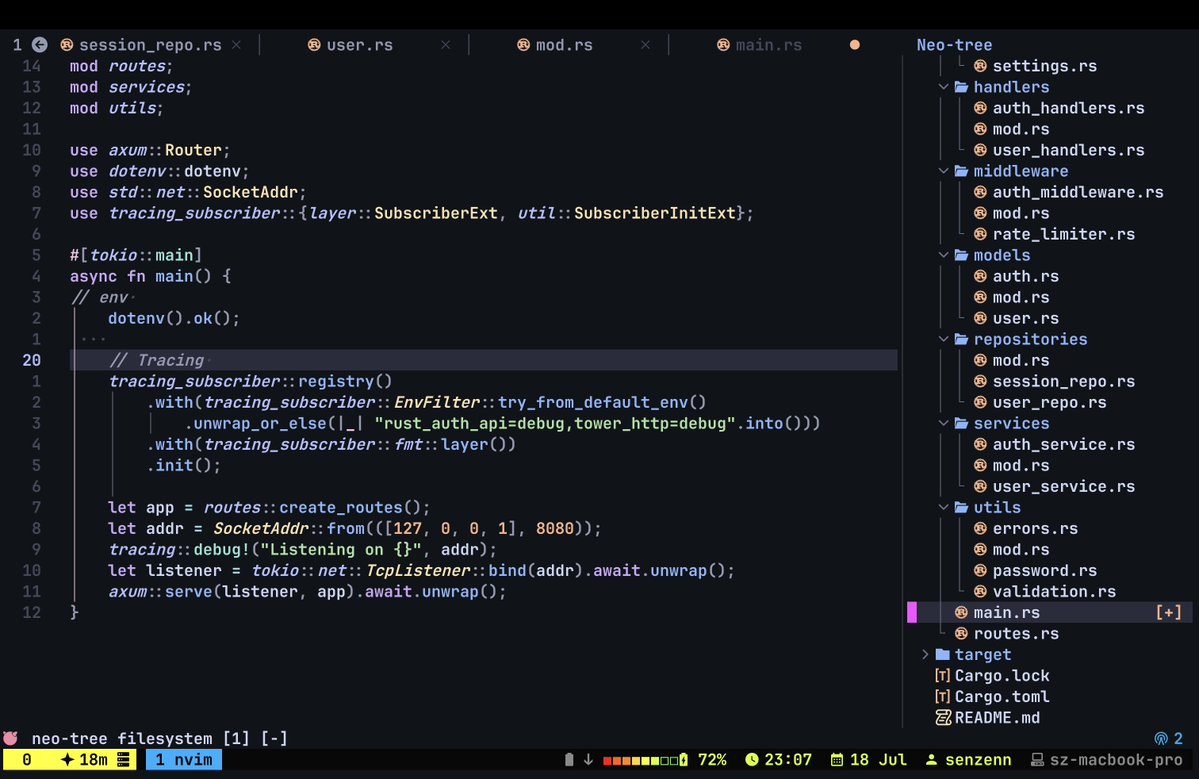This screenshot has height=779, width=1199.
Task: Select the main.rs buffer tab
Action: click(x=768, y=45)
